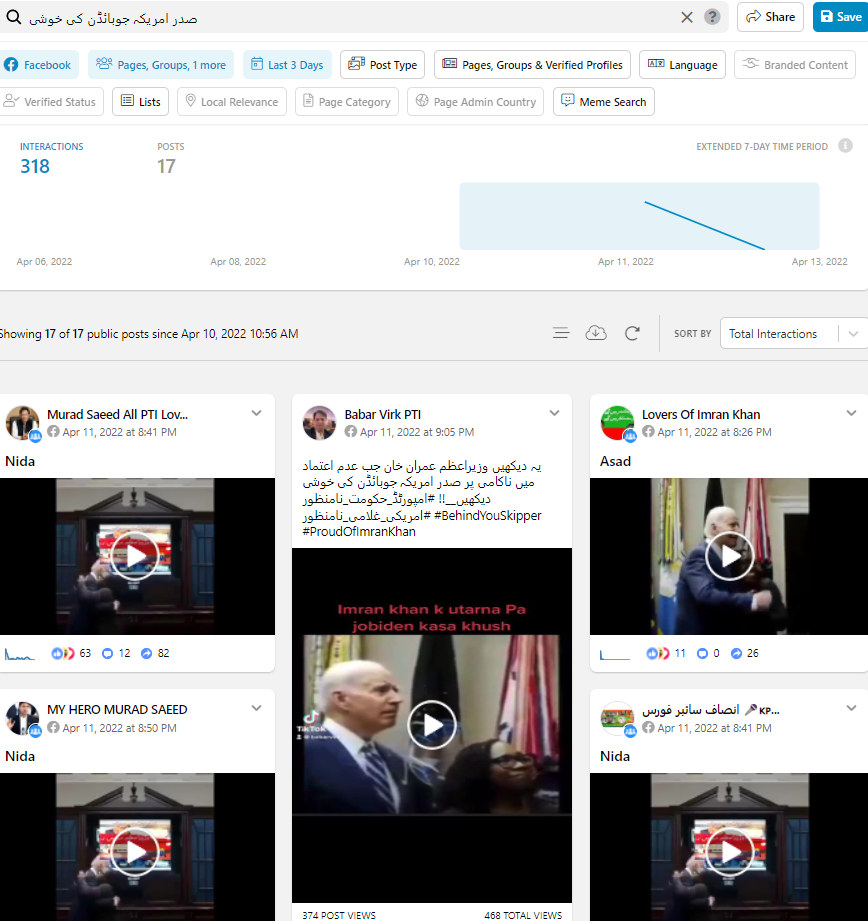This screenshot has width=868, height=921.
Task: Expand options chevron on Lovers Of Imran Khan post
Action: click(851, 413)
